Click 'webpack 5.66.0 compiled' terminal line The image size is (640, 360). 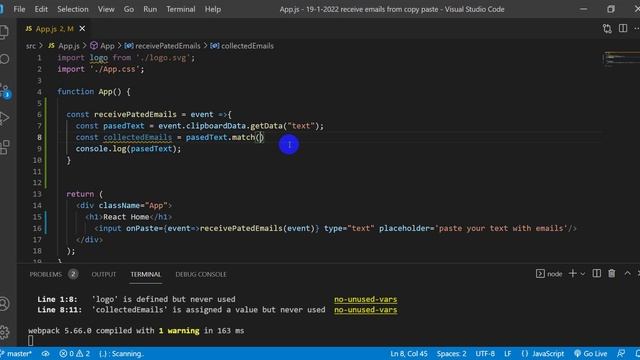(x=136, y=331)
